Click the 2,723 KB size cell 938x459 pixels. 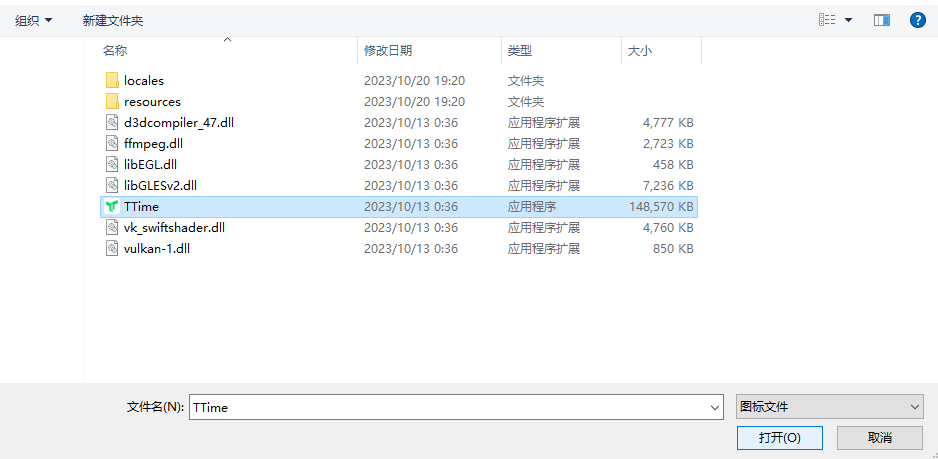[x=668, y=144]
